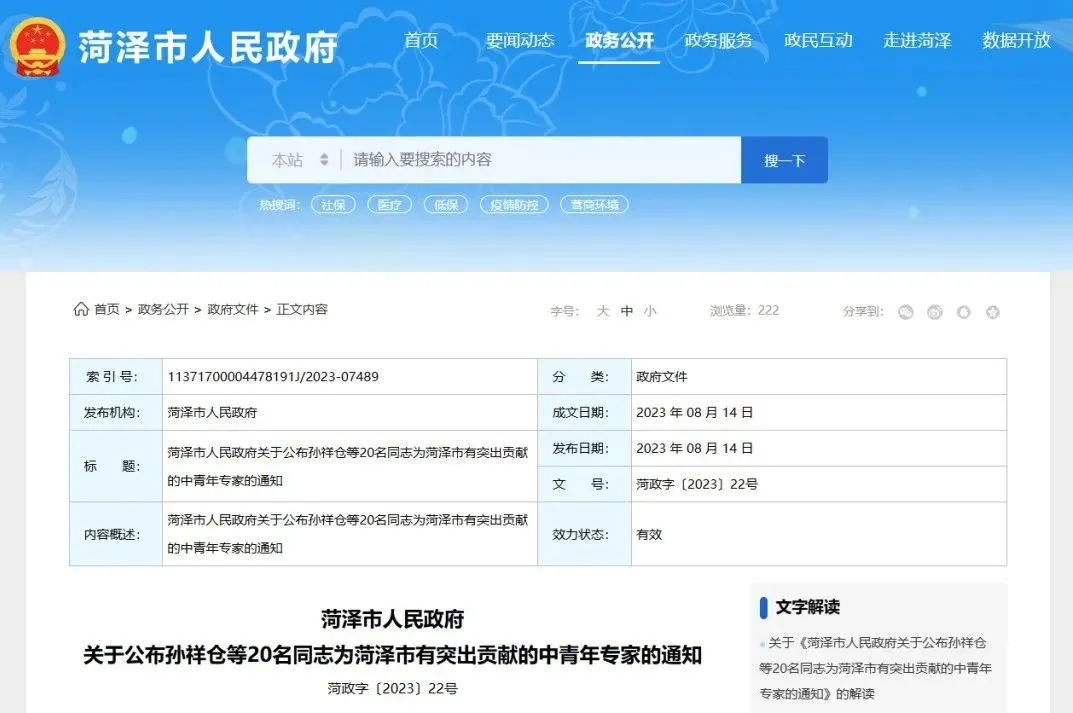Open the 数据开放 navigation item
Screen dimensions: 1073x713
click(x=1016, y=41)
